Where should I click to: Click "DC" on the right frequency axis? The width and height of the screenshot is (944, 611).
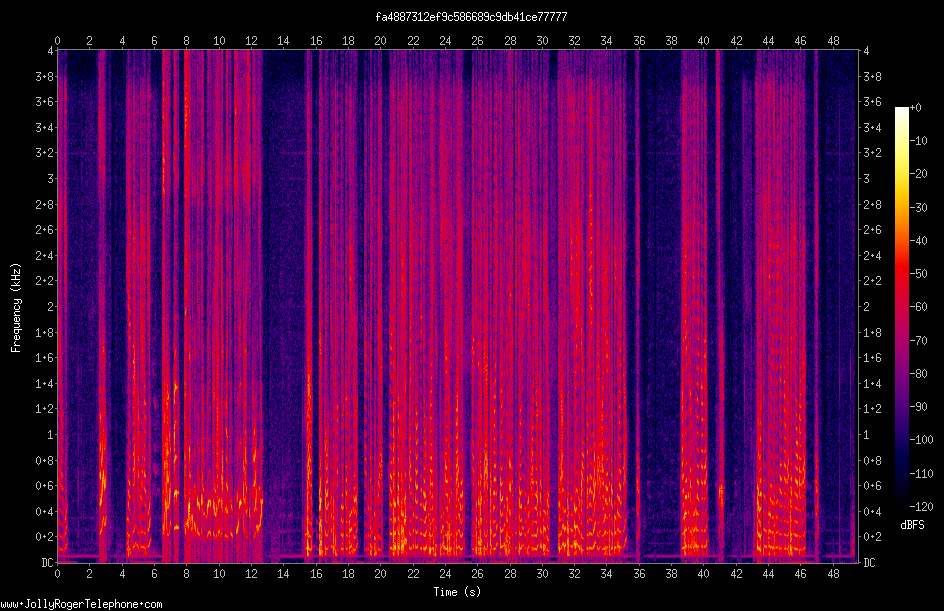click(870, 563)
